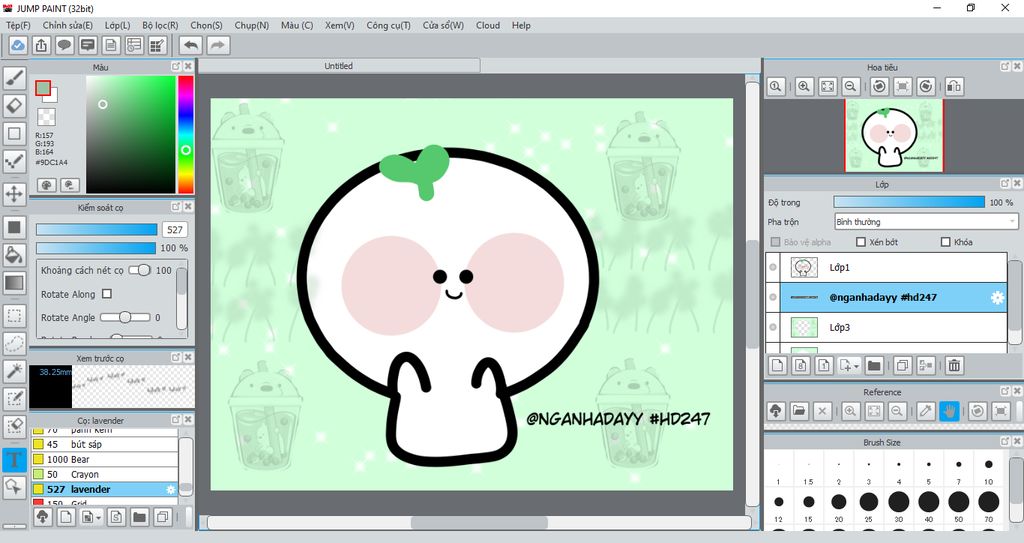
Task: Select the Gradient tool
Action: click(x=14, y=283)
